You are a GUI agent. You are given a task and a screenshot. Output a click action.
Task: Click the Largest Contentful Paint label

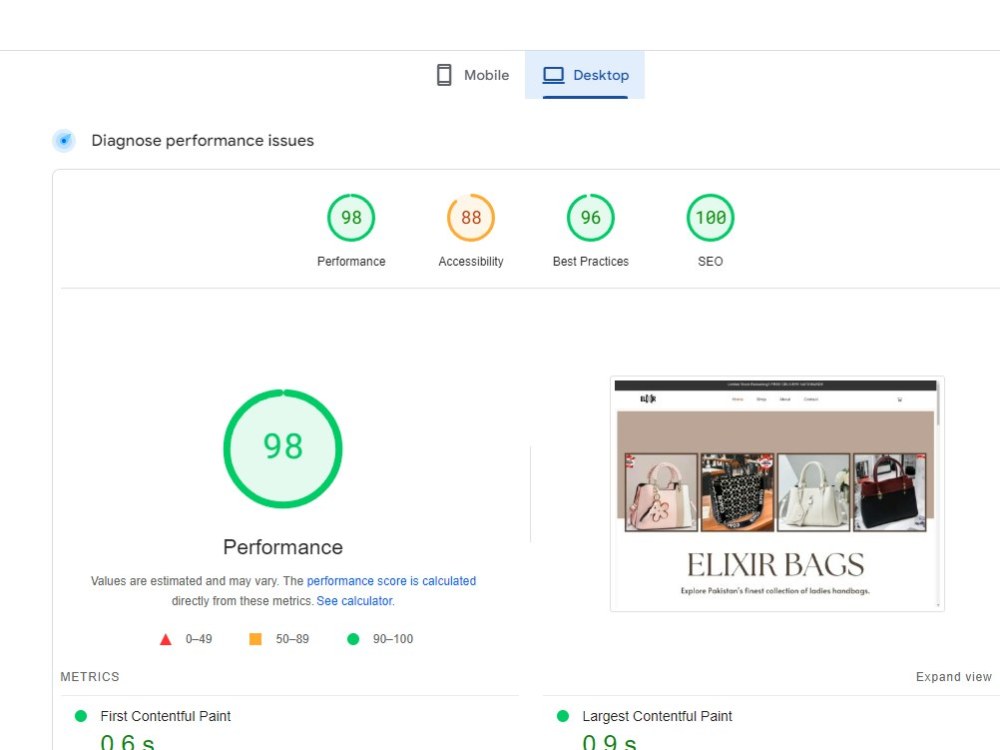pyautogui.click(x=657, y=716)
